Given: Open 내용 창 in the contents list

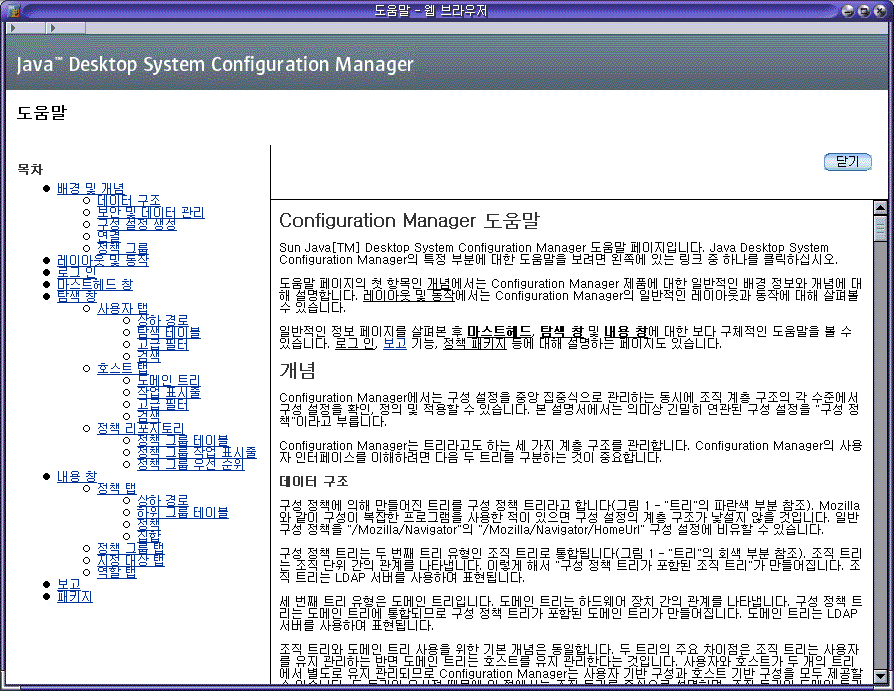Looking at the screenshot, I should click(x=76, y=475).
